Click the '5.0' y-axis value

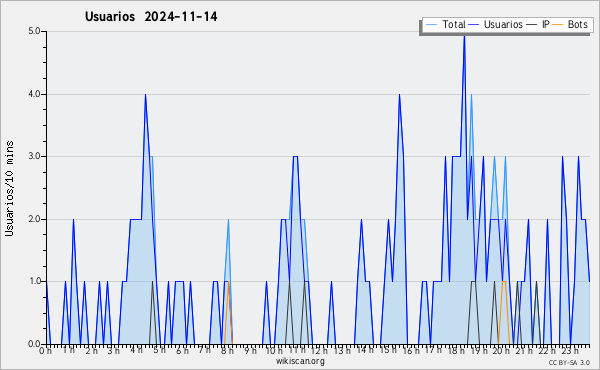click(x=34, y=31)
